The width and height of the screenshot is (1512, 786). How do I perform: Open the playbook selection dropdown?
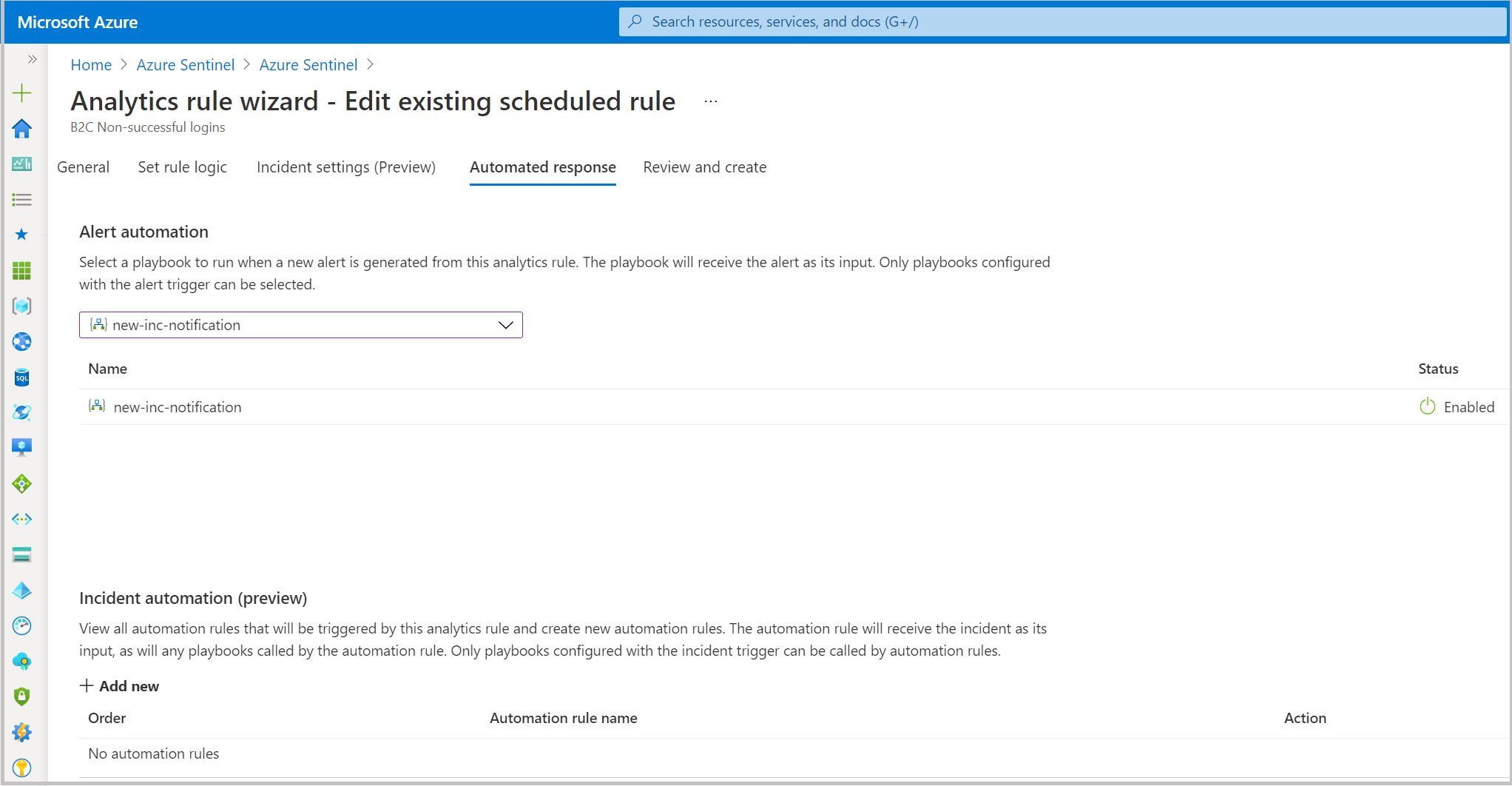(506, 325)
